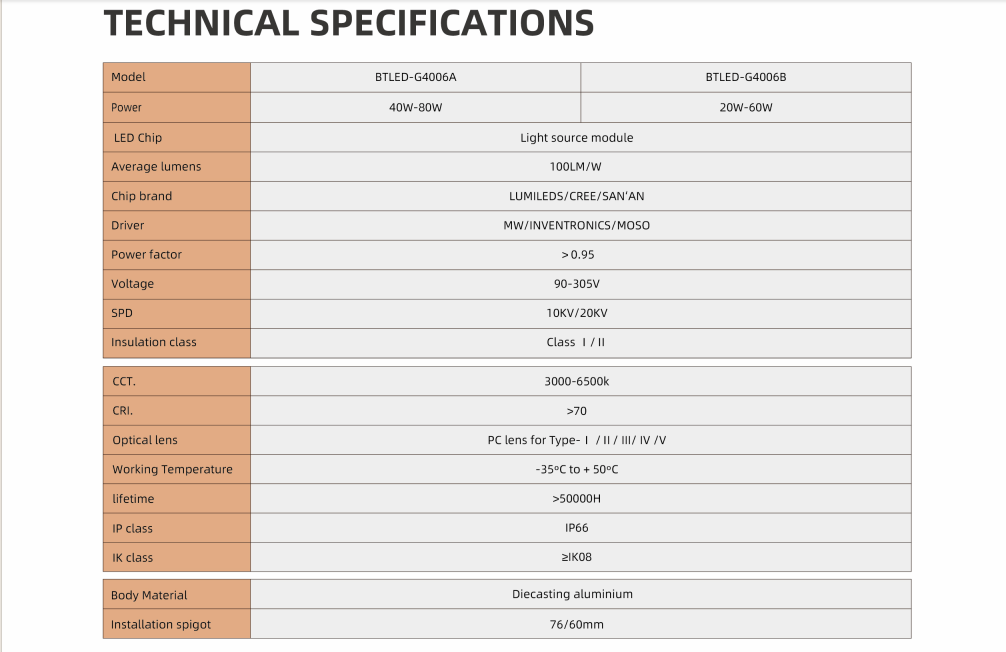Viewport: 1006px width, 652px height.
Task: Click the MW/INVENTRONICS/MOSO driver value
Action: tap(576, 225)
